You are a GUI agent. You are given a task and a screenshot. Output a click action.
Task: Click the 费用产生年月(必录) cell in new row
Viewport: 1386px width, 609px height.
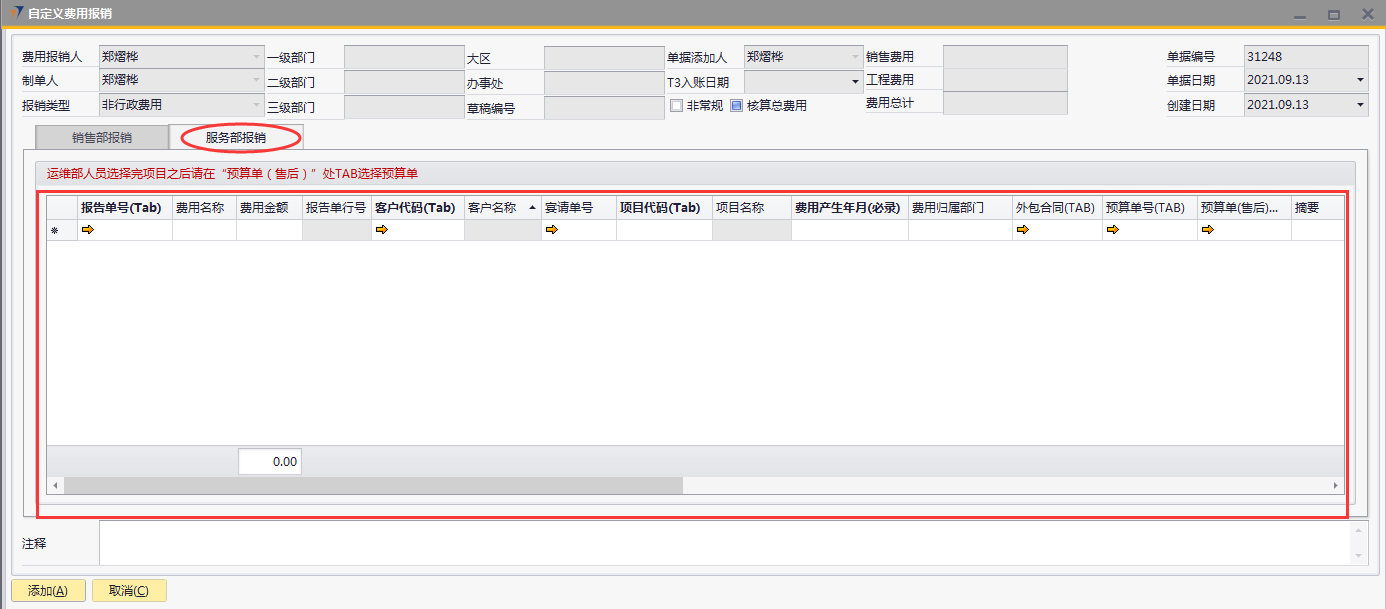(849, 230)
